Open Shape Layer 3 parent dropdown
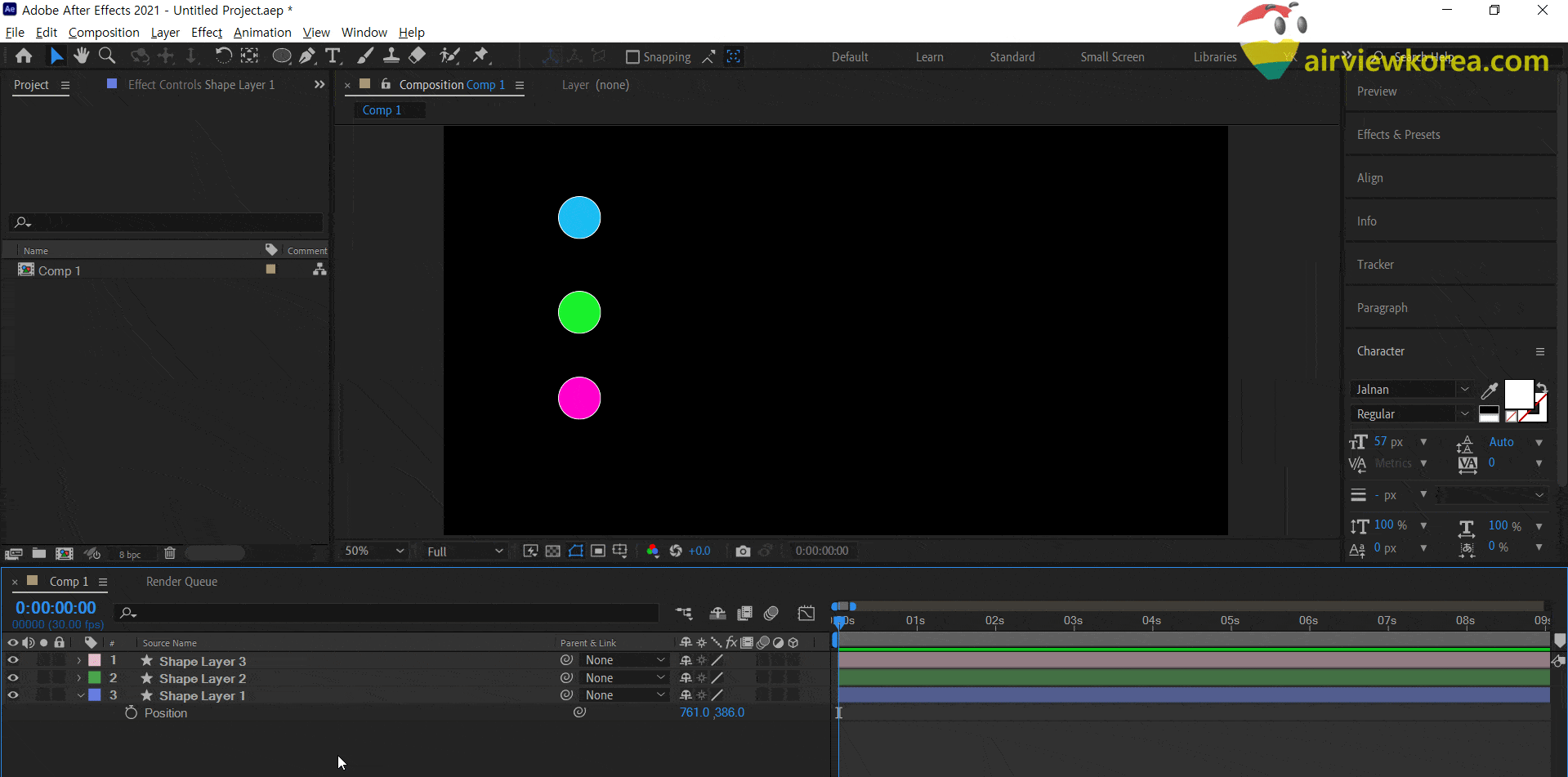Image resolution: width=1568 pixels, height=777 pixels. 625,660
